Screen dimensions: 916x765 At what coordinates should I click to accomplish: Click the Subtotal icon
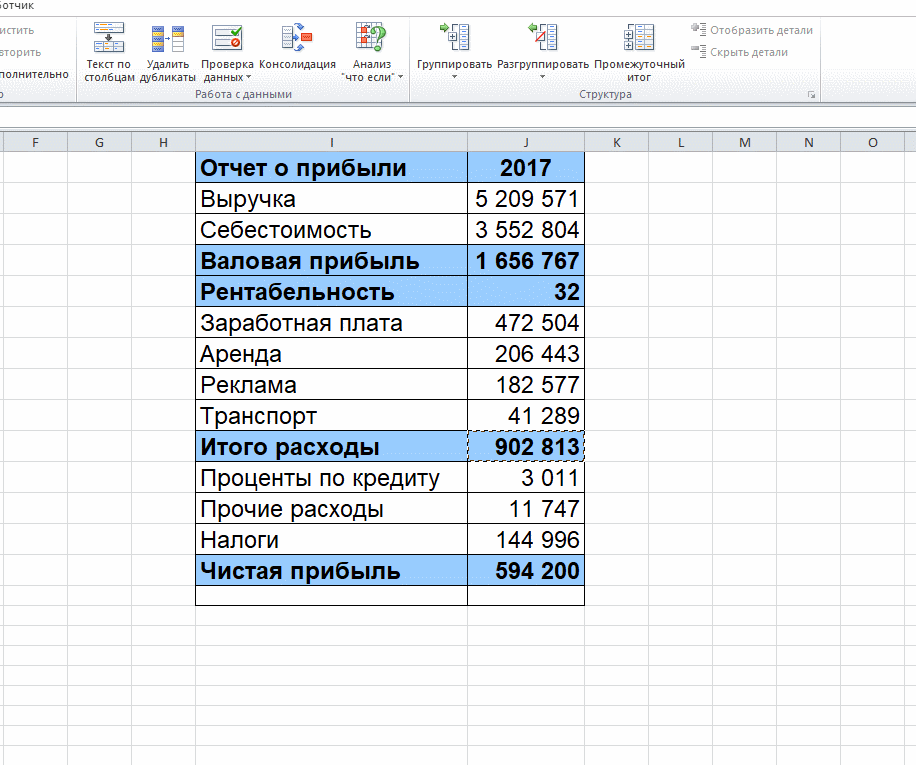[639, 38]
